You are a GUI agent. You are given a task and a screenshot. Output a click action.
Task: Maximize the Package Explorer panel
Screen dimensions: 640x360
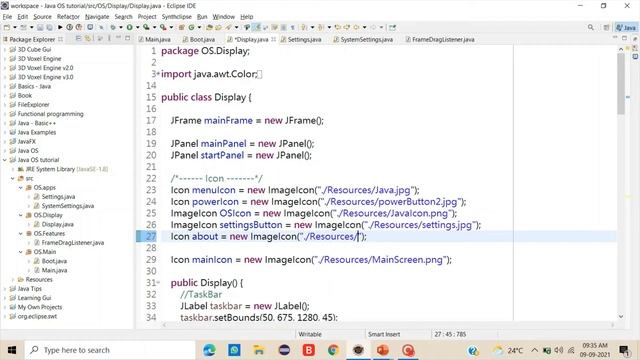point(127,38)
